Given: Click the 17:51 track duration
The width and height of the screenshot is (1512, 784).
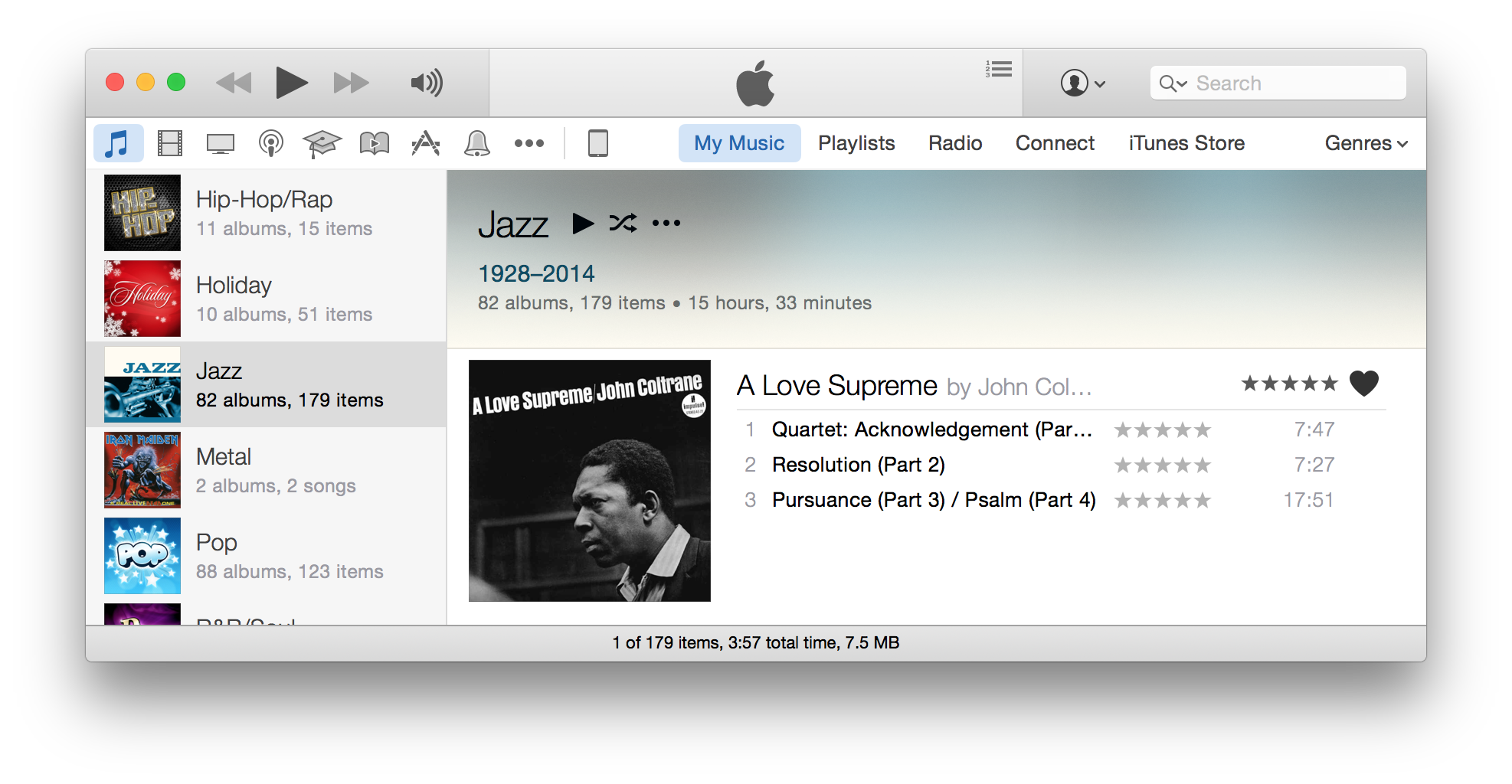Looking at the screenshot, I should pyautogui.click(x=1309, y=500).
